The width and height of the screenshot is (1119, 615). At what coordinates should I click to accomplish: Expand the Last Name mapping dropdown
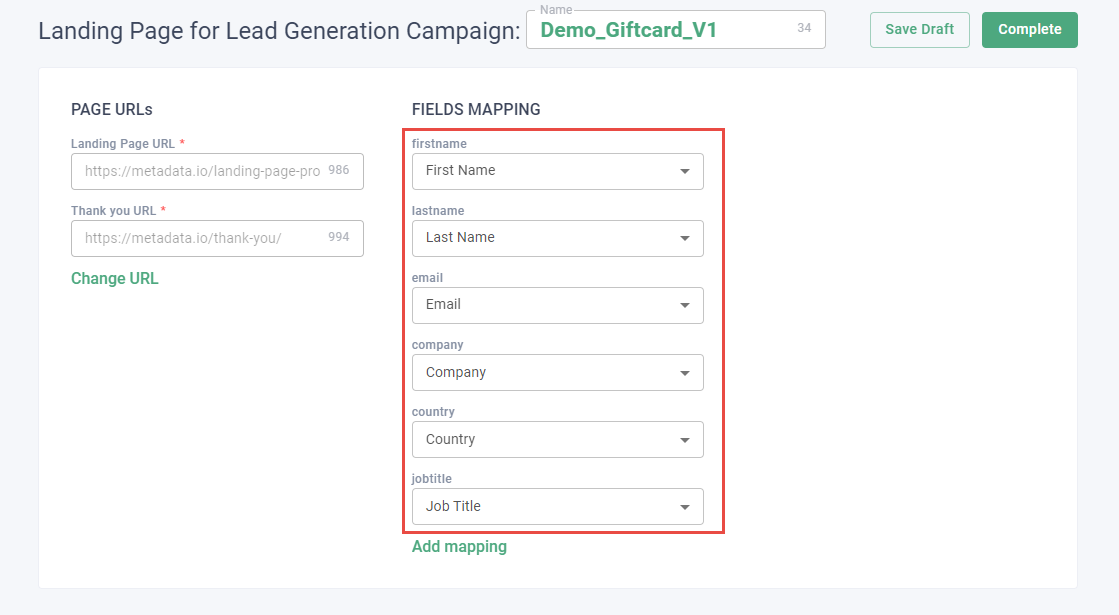point(545,238)
